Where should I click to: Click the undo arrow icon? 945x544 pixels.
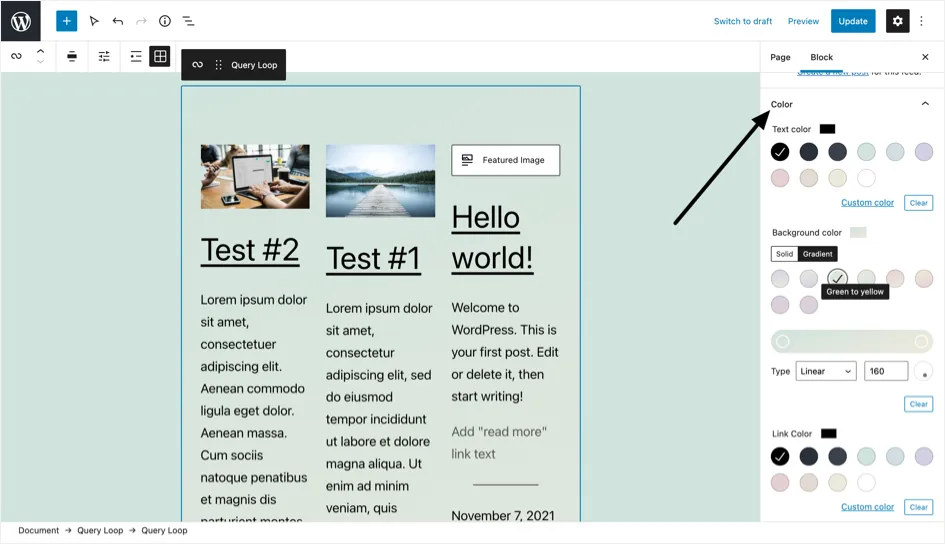tap(118, 21)
